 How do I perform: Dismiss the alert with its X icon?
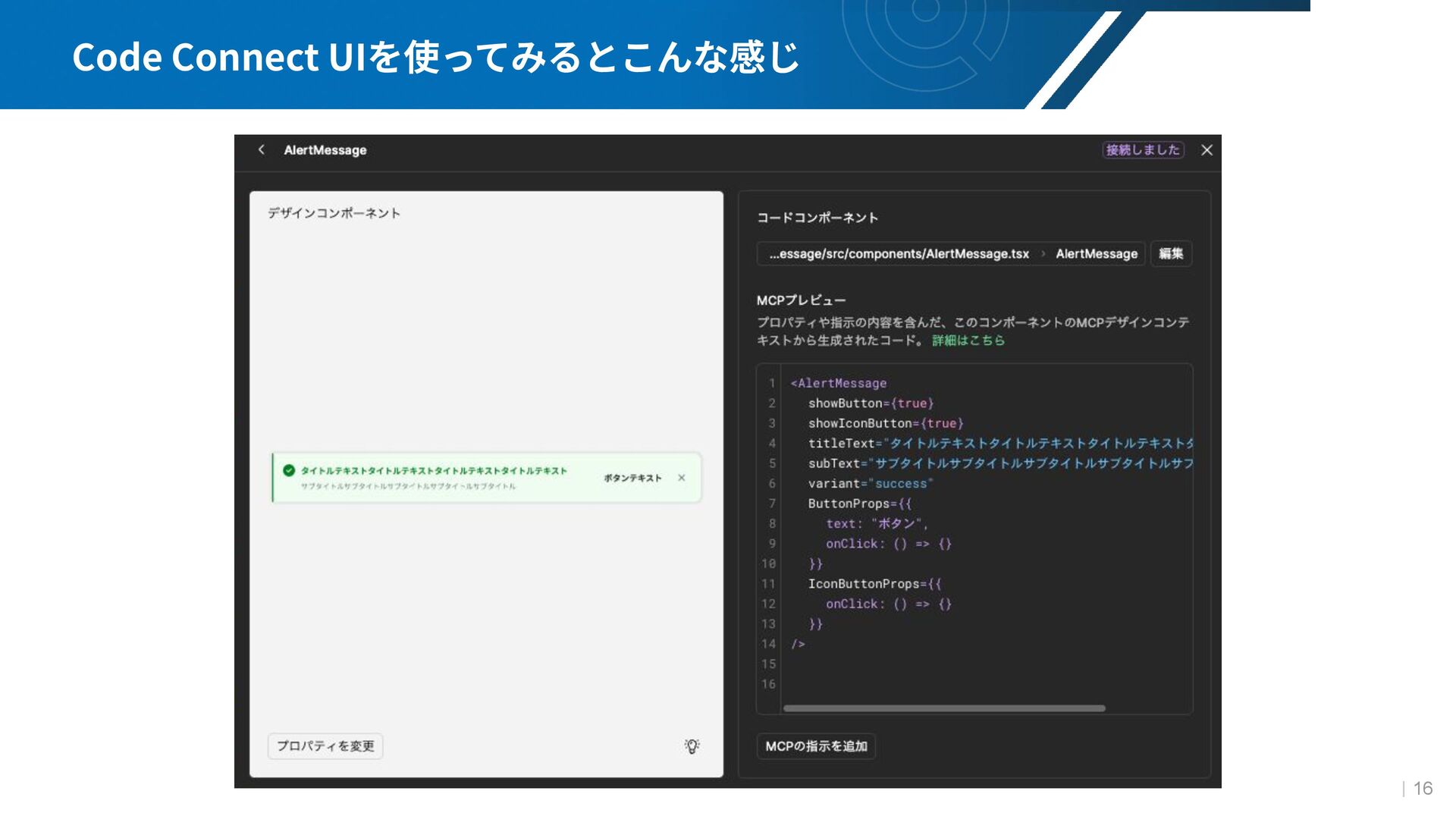[682, 478]
